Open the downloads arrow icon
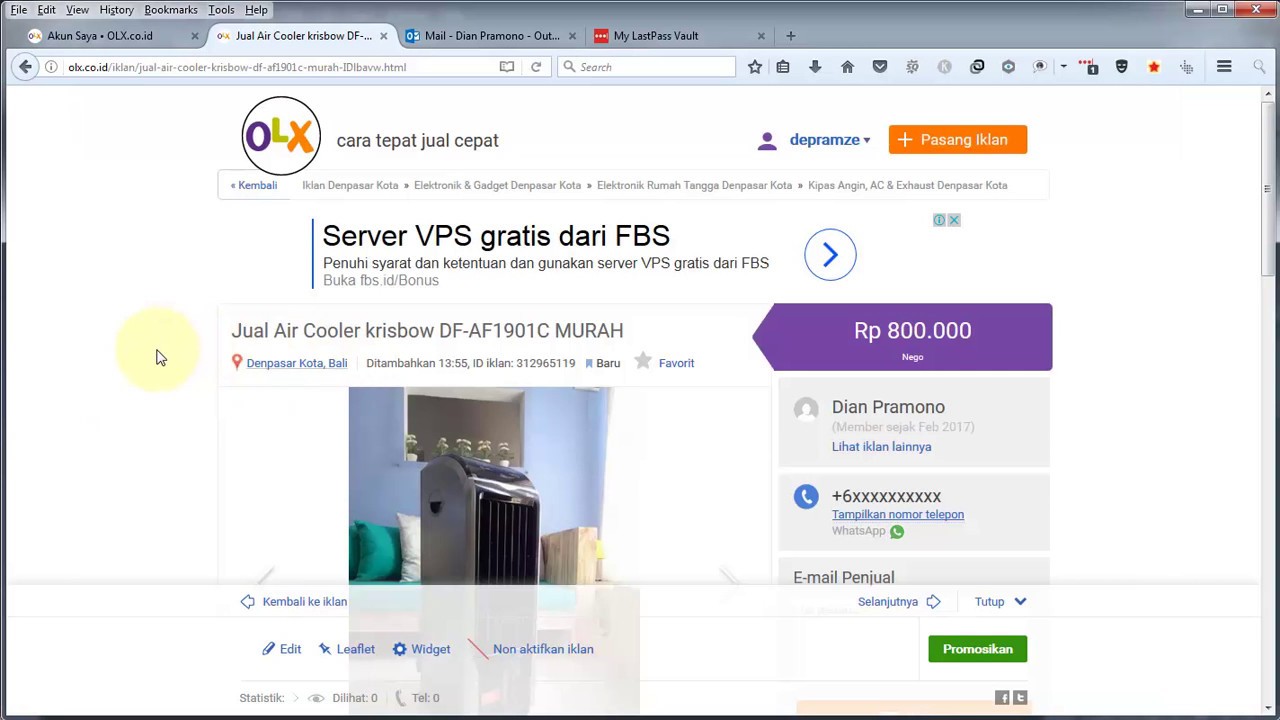Image resolution: width=1280 pixels, height=720 pixels. click(815, 67)
